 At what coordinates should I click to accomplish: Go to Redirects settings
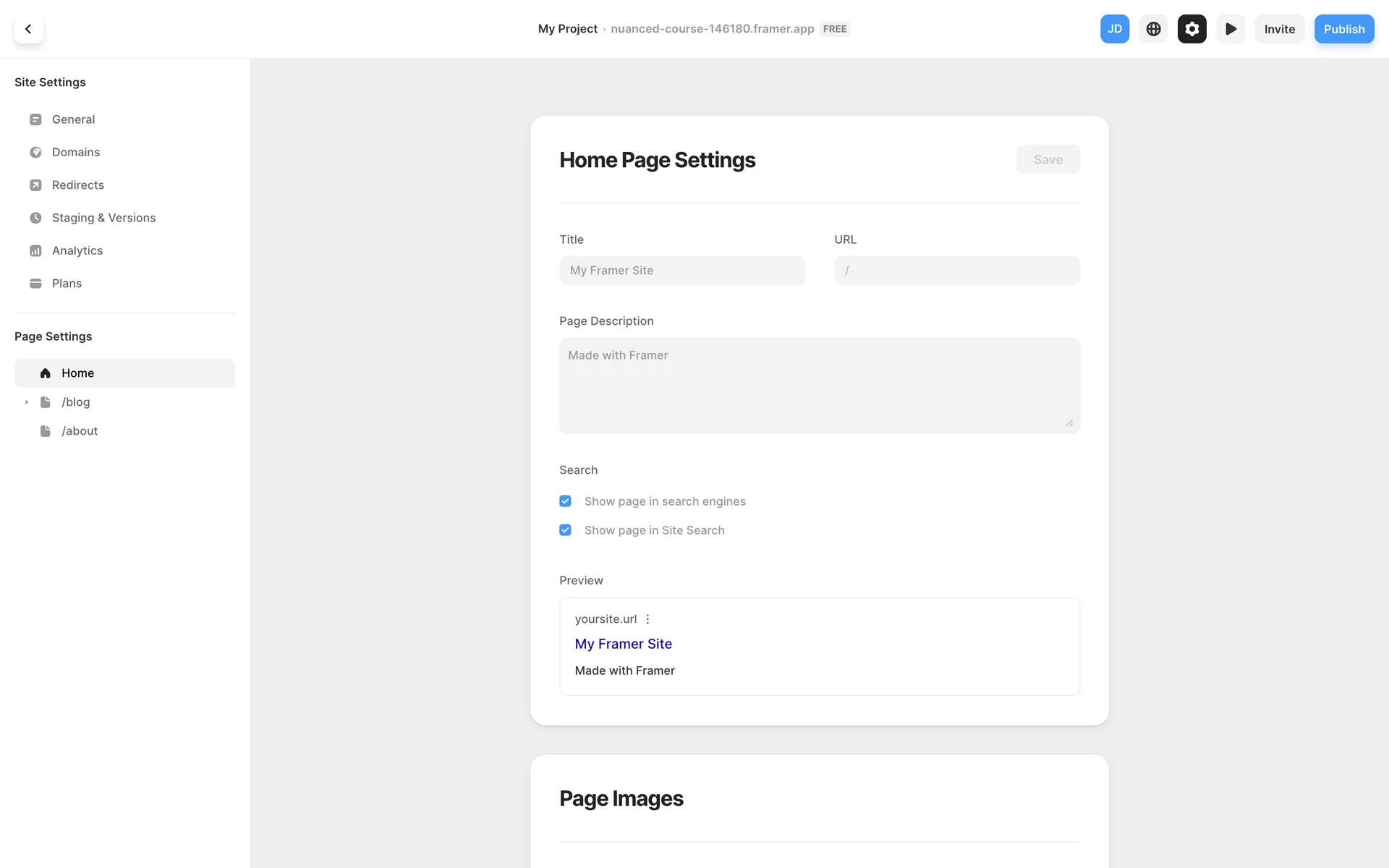click(77, 185)
